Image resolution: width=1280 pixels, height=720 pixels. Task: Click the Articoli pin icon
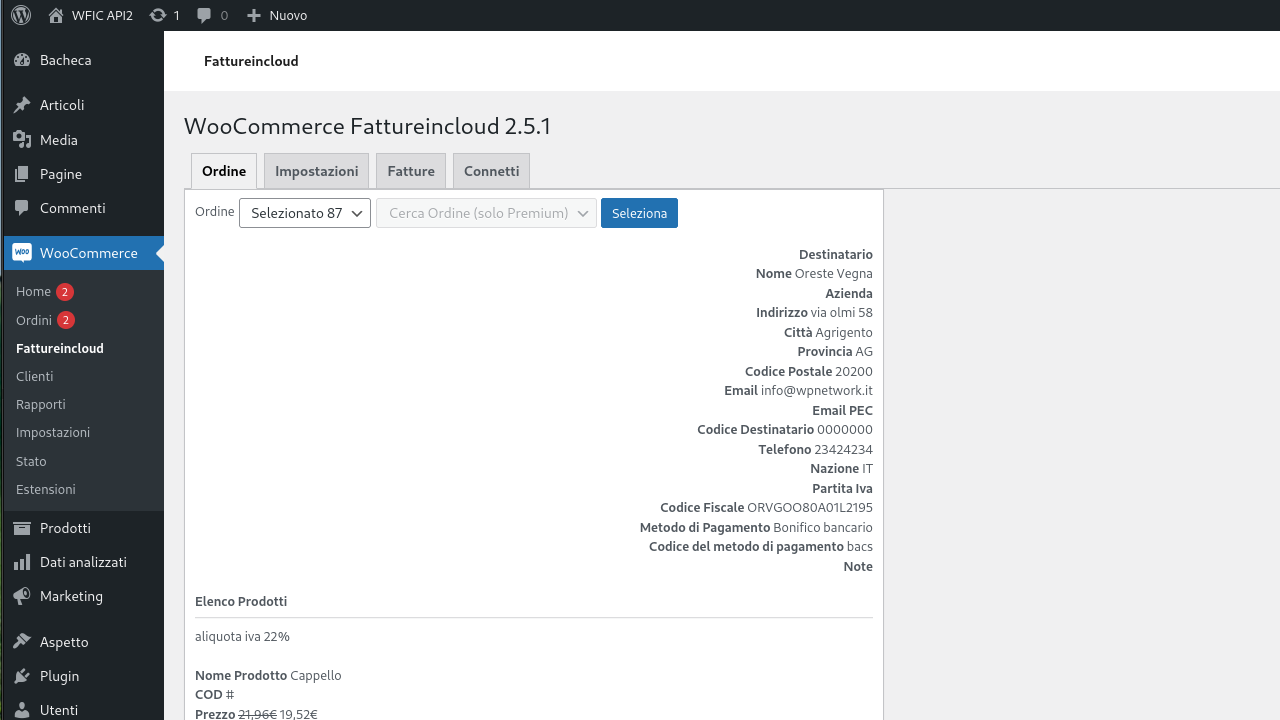coord(22,105)
